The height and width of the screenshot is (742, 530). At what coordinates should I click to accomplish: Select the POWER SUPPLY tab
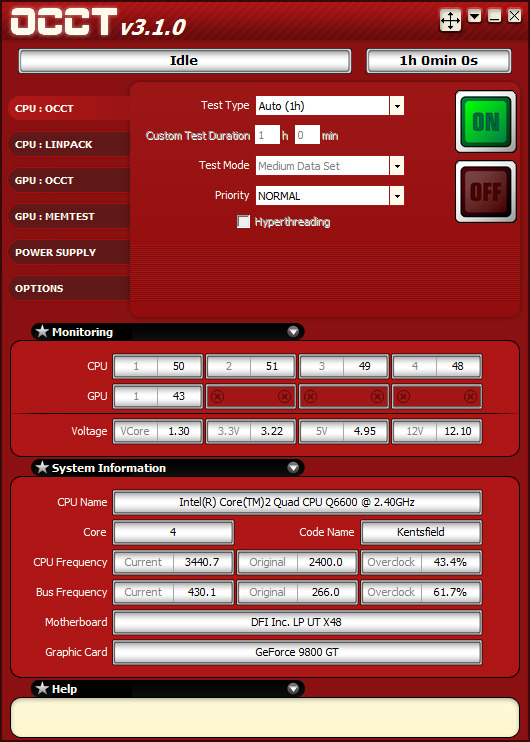coord(69,252)
